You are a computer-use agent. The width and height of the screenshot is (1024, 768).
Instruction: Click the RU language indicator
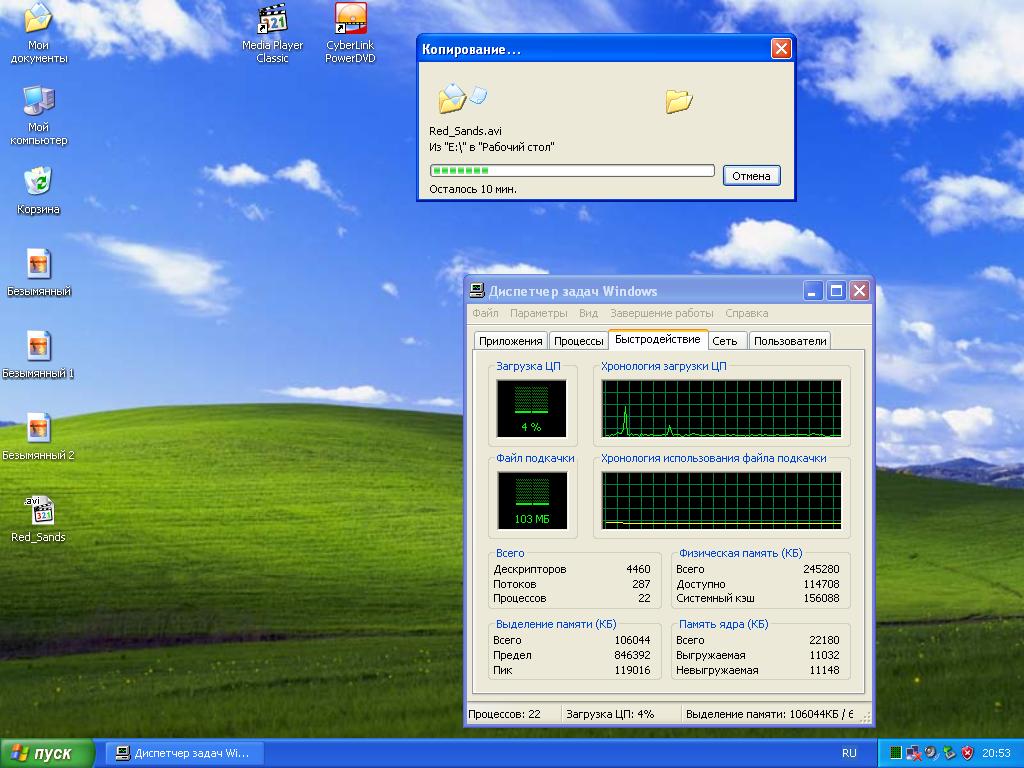point(849,754)
